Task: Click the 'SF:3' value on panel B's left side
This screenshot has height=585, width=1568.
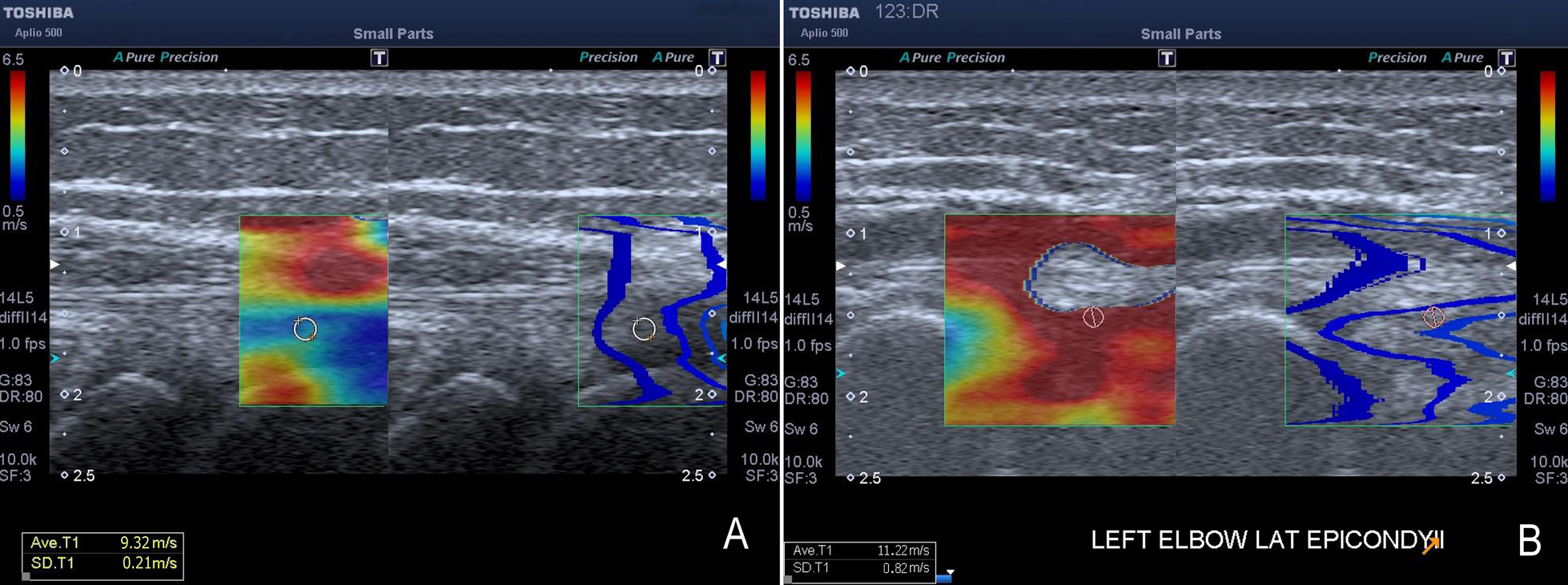Action: [801, 478]
